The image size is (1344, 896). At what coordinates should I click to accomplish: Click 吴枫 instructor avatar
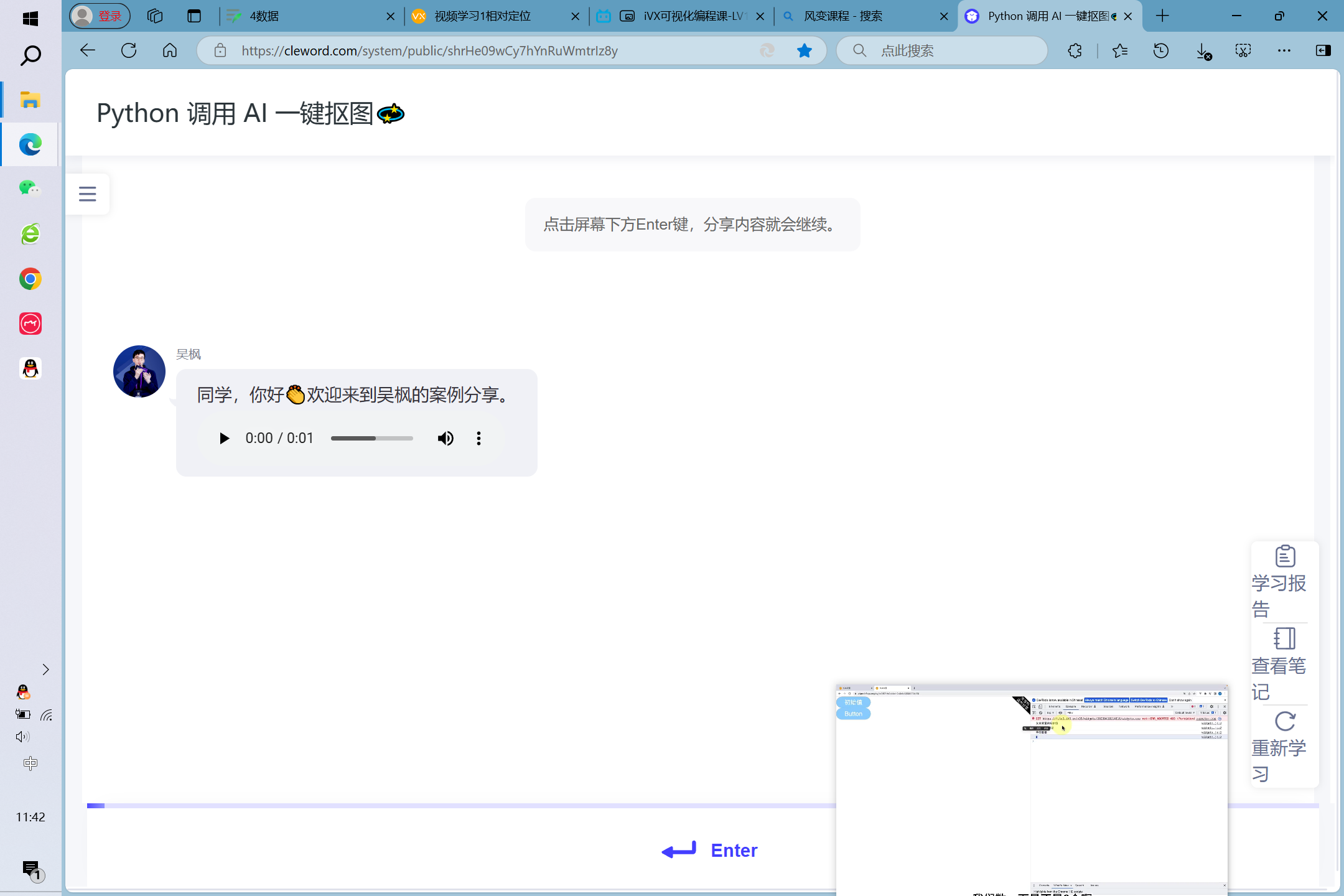coord(139,371)
